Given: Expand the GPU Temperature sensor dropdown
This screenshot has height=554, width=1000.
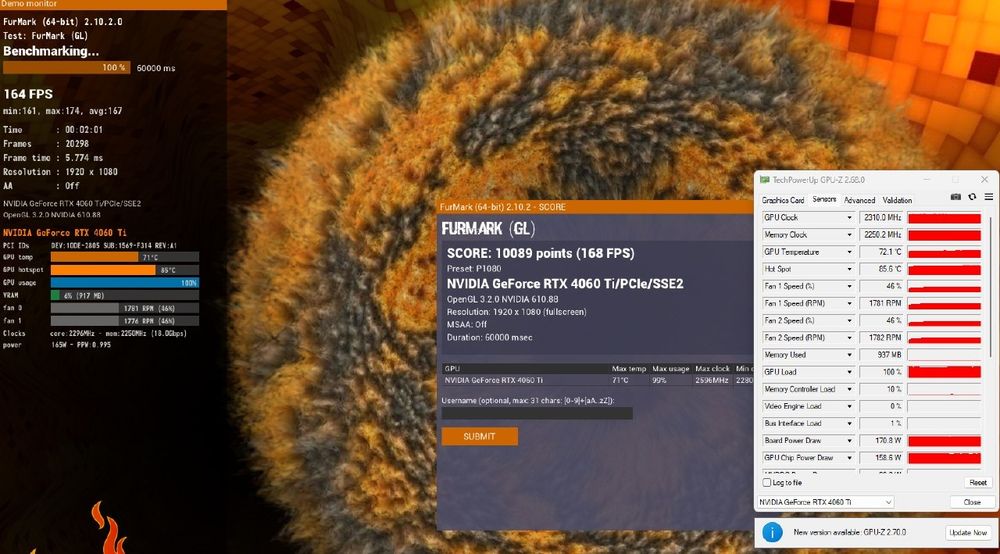Looking at the screenshot, I should point(849,252).
